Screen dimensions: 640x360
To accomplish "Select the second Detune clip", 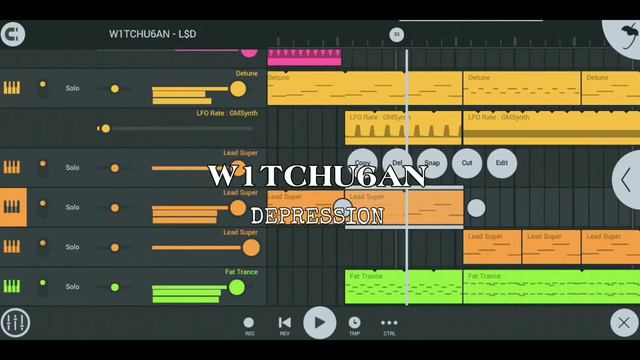I will tap(522, 88).
